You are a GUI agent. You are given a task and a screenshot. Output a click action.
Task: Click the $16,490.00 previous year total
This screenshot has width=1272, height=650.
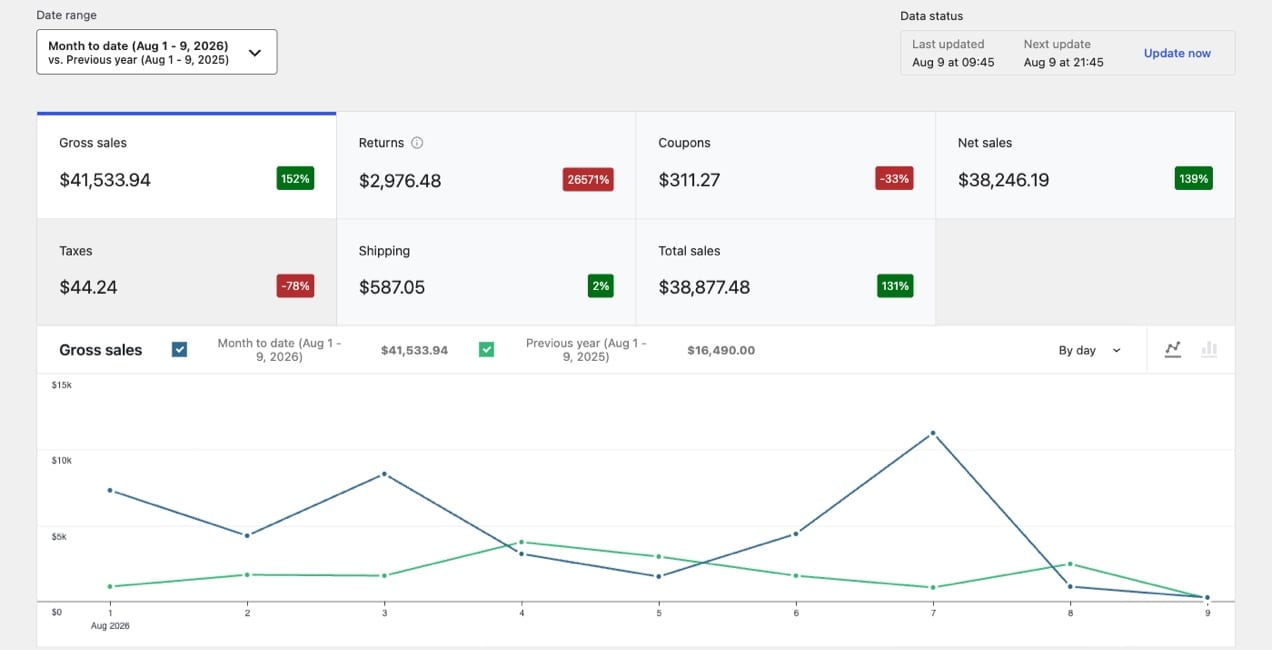(x=721, y=350)
